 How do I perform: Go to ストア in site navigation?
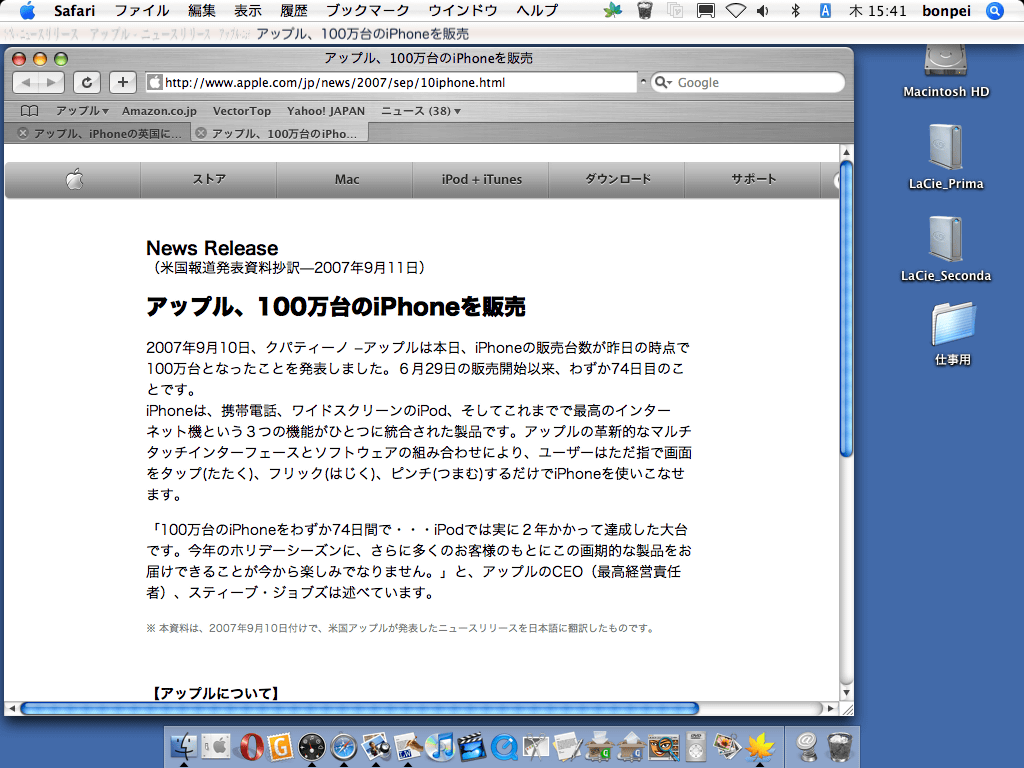point(209,179)
